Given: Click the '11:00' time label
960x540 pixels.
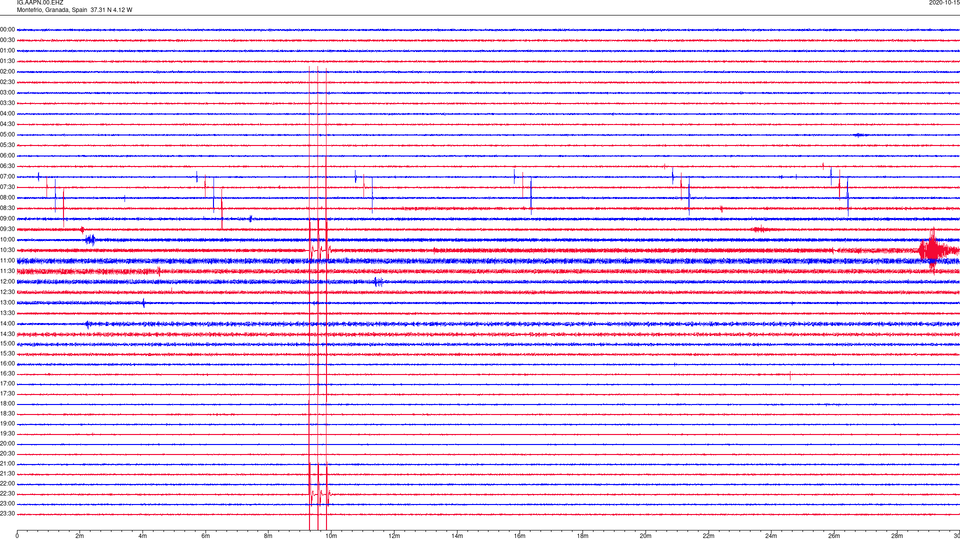Looking at the screenshot, I should (7, 261).
